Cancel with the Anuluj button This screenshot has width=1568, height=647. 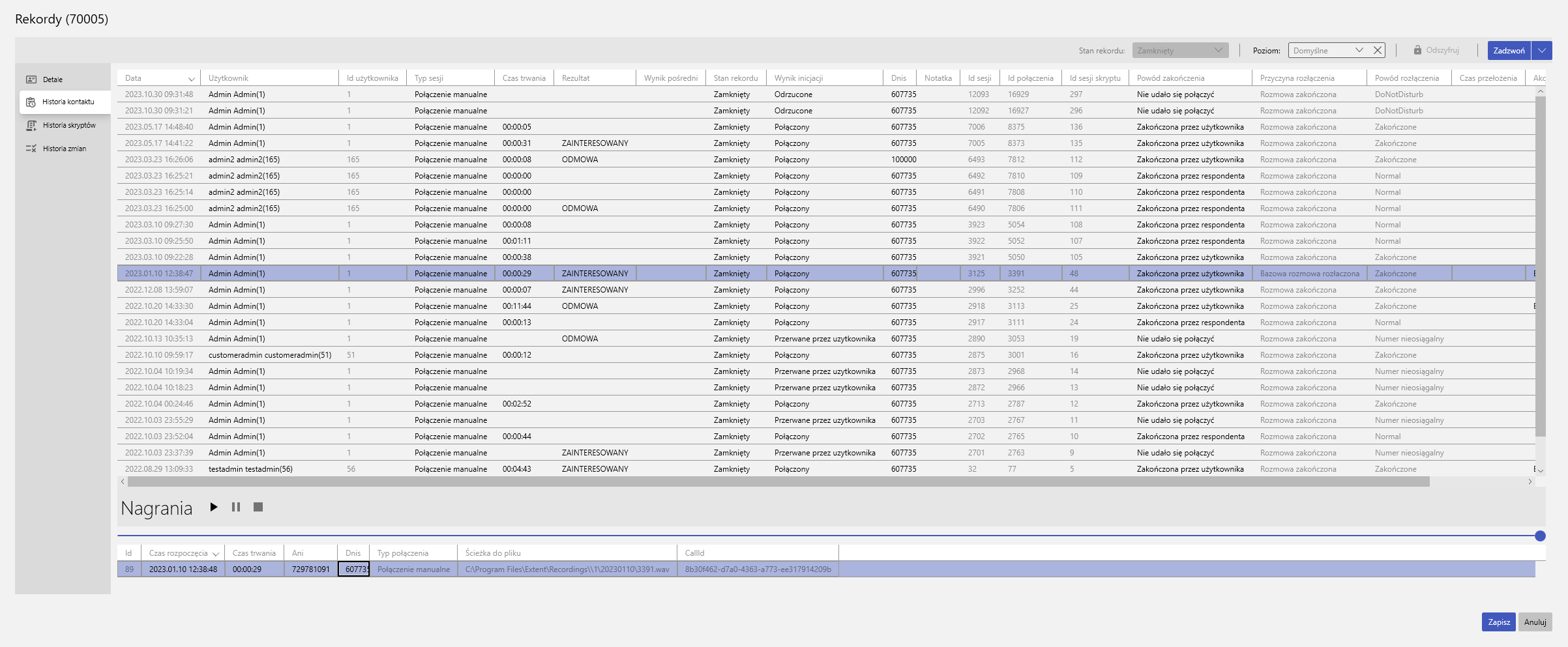click(x=1535, y=622)
